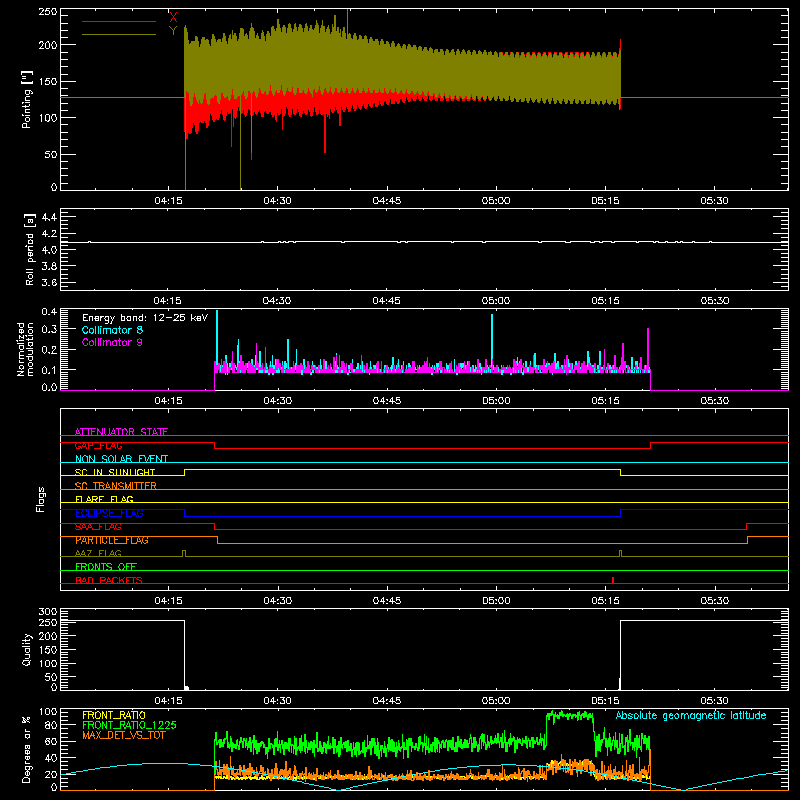Click the blue ECLIPSE_FLAG label

click(109, 513)
